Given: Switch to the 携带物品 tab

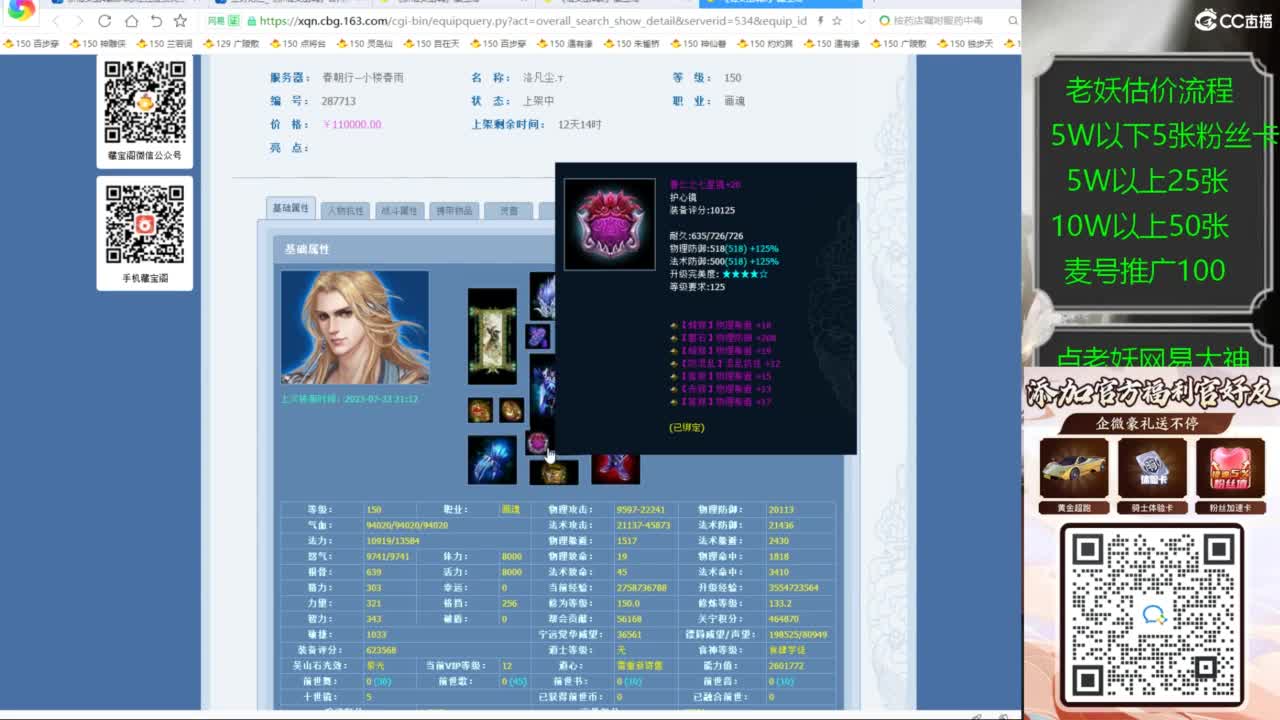Looking at the screenshot, I should tap(453, 211).
